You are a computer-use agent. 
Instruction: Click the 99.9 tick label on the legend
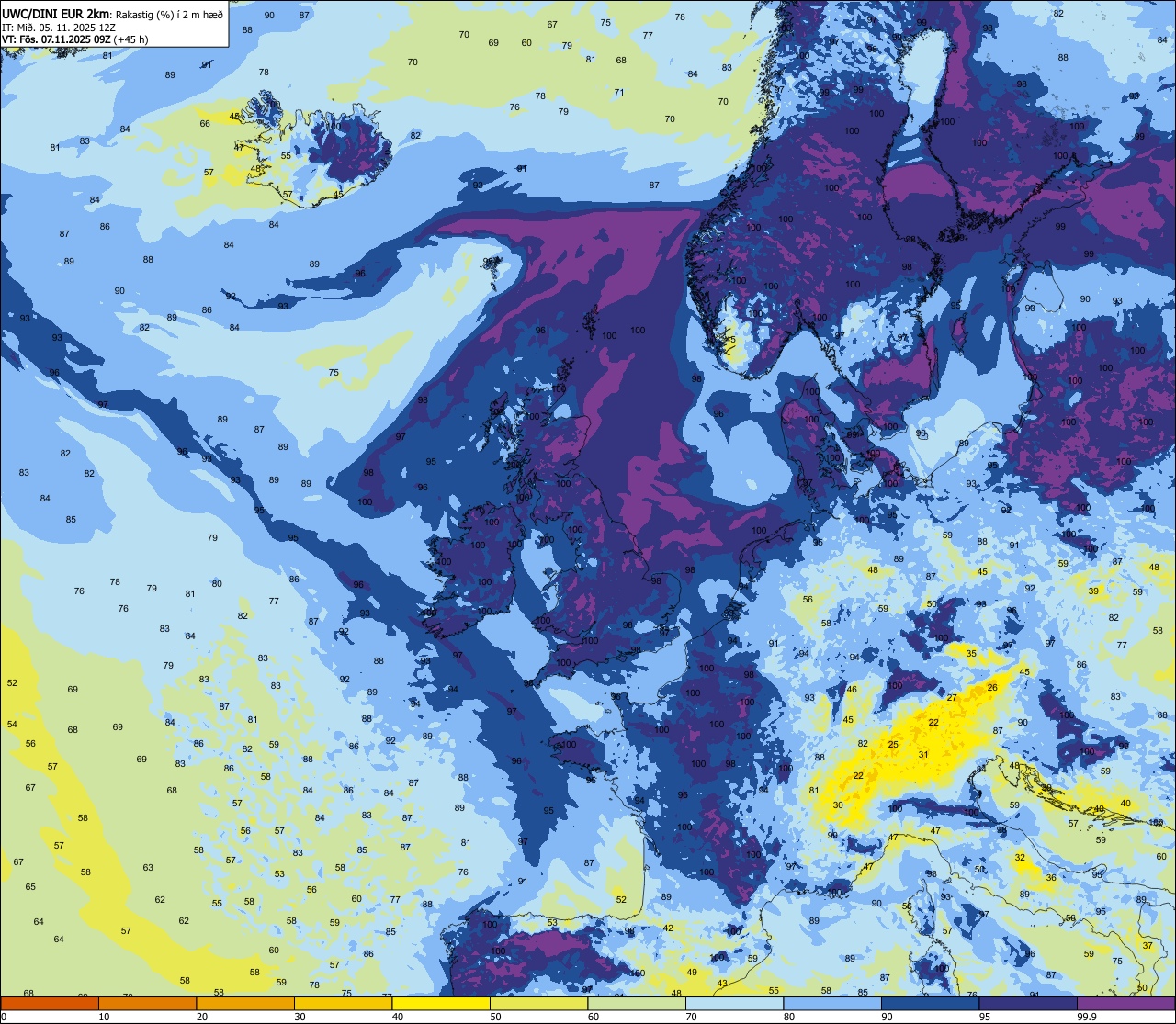[1087, 1017]
